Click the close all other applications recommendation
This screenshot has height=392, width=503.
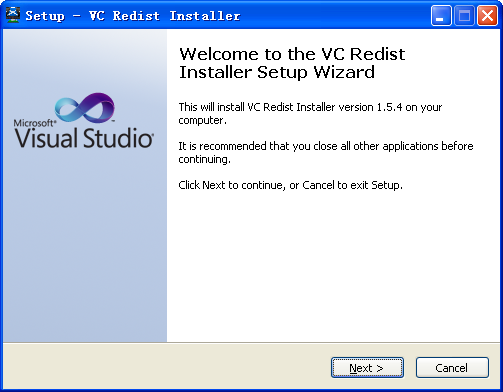click(x=326, y=153)
